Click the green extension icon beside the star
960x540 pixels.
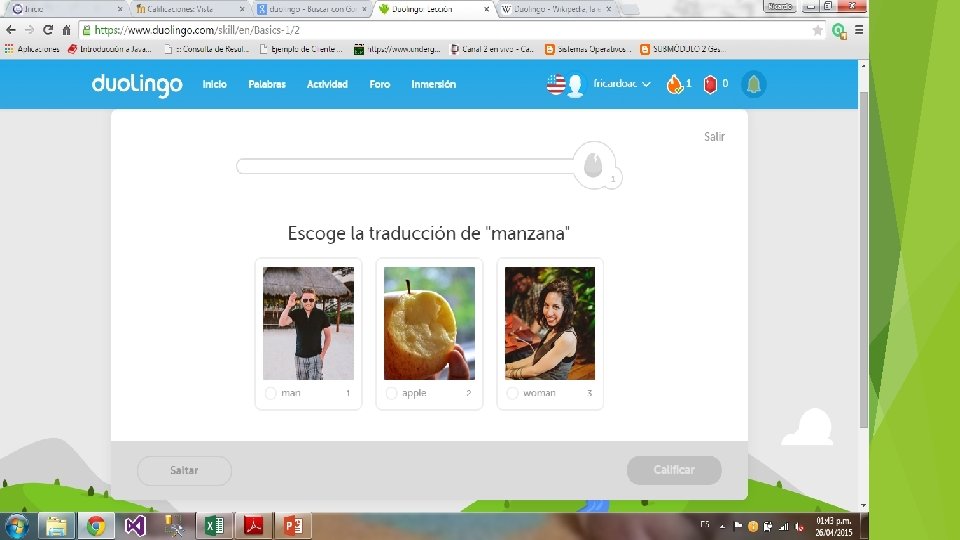click(x=839, y=31)
